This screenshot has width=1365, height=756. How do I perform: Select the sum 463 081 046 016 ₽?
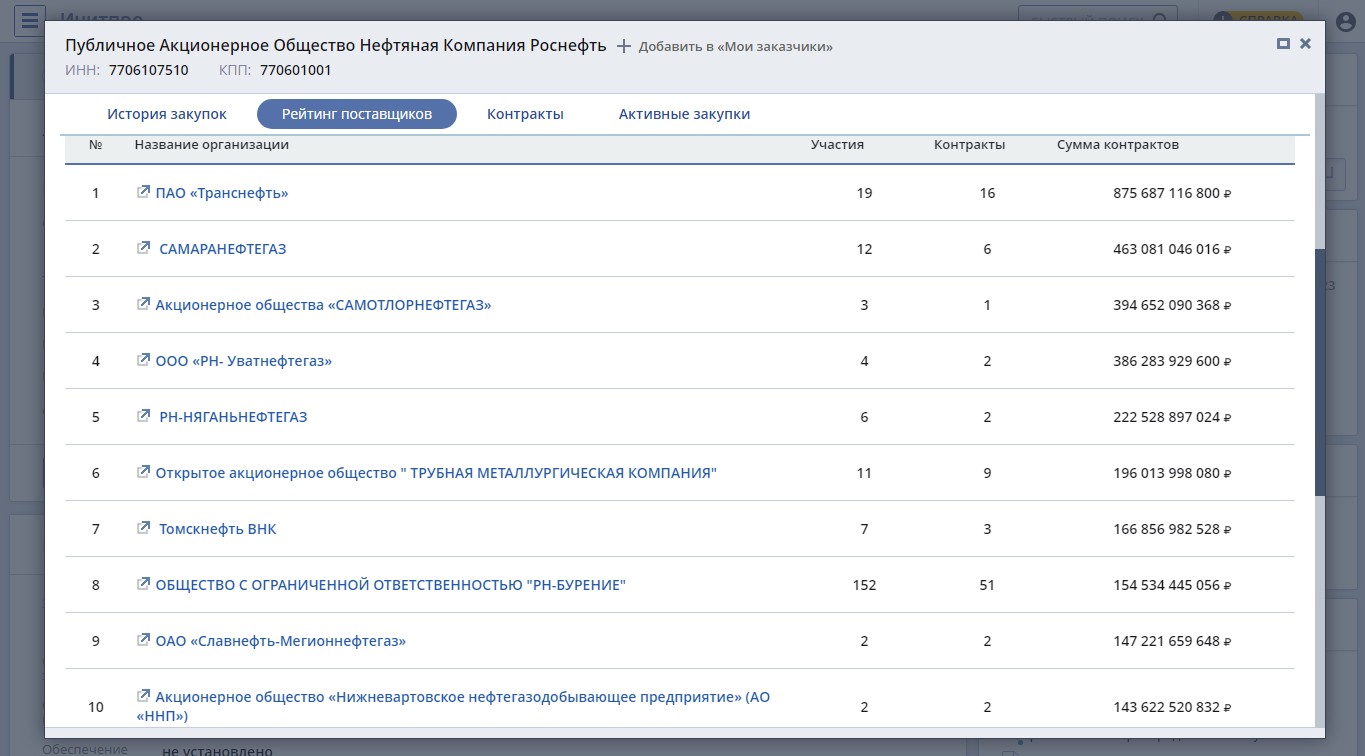pos(1172,249)
